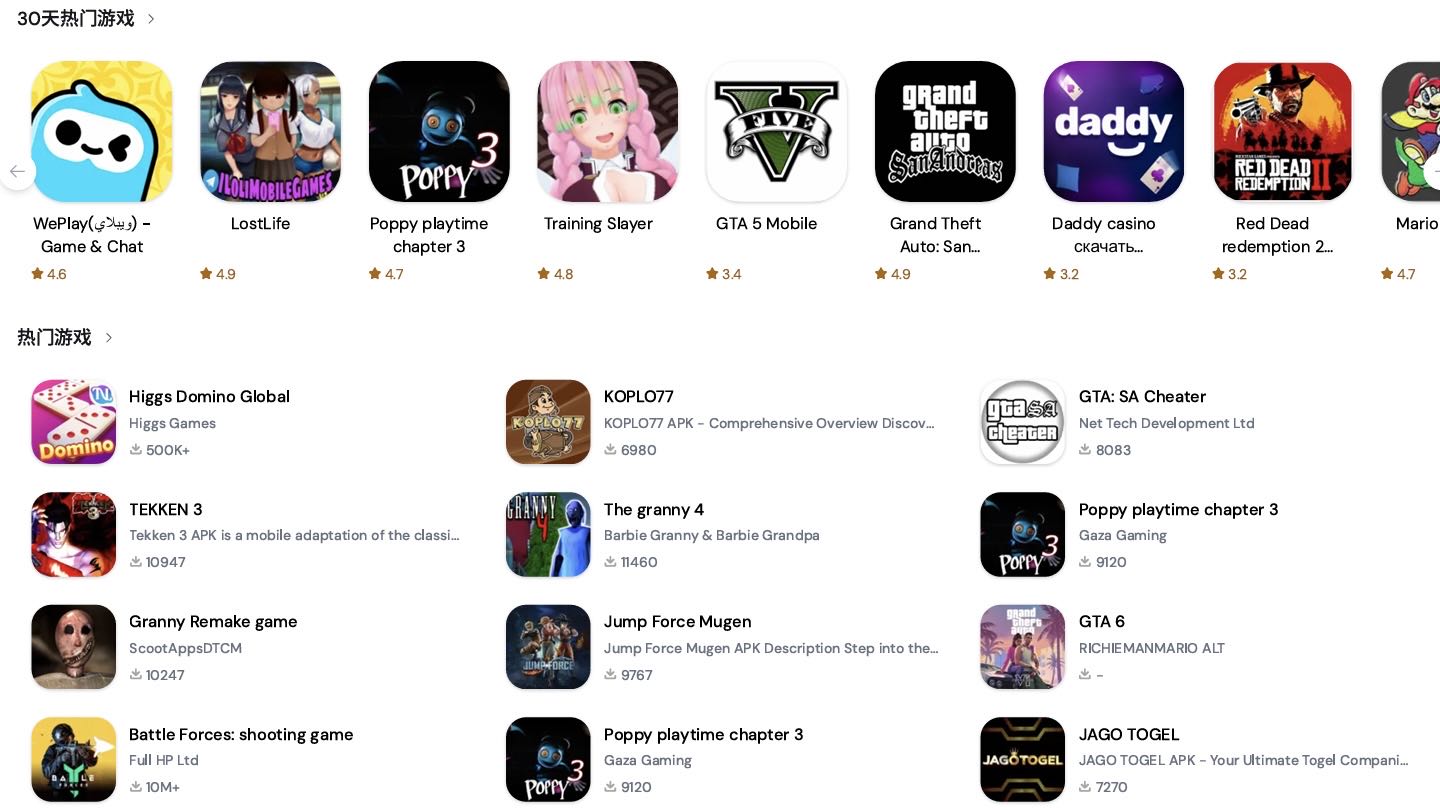Go to previous games with left arrow
This screenshot has width=1440, height=810.
pos(17,172)
